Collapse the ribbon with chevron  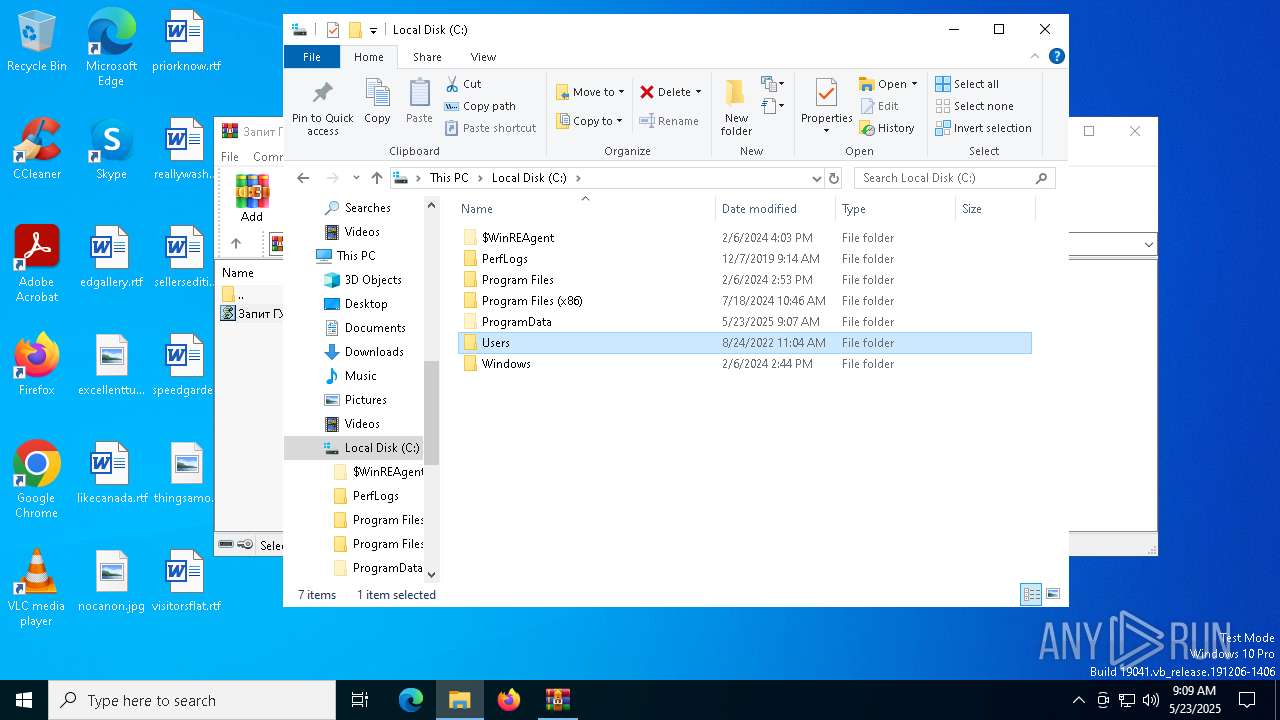click(x=1035, y=57)
